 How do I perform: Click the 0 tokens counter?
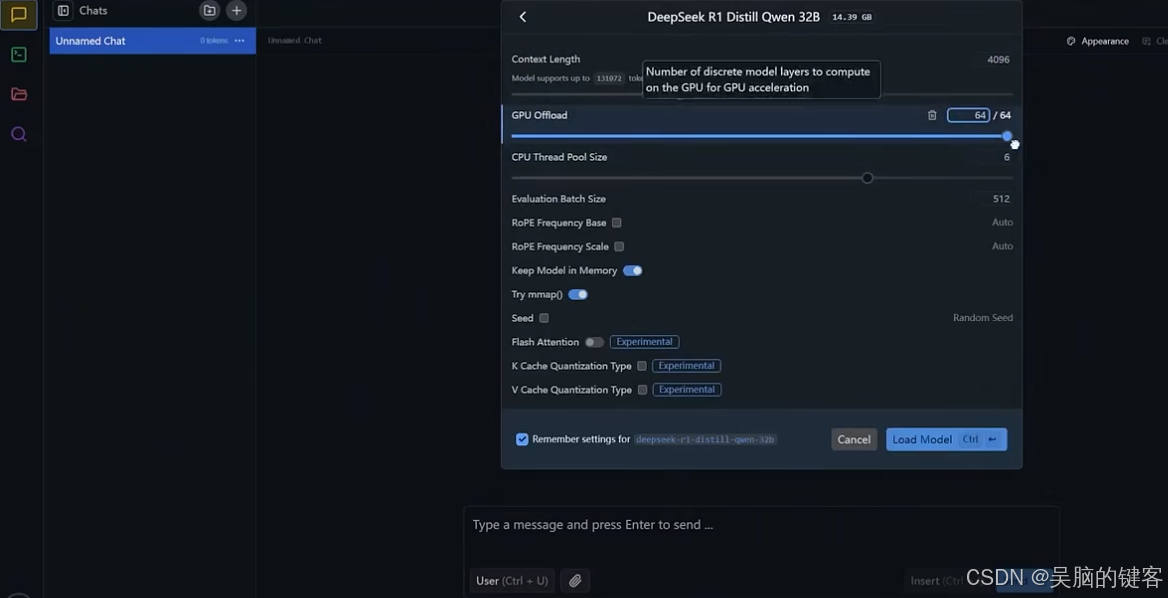coord(213,41)
